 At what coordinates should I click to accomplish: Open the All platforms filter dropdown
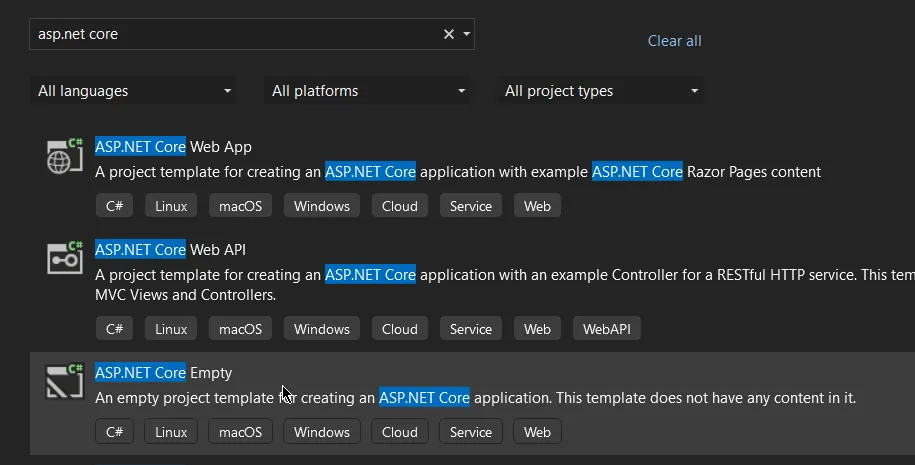(367, 91)
